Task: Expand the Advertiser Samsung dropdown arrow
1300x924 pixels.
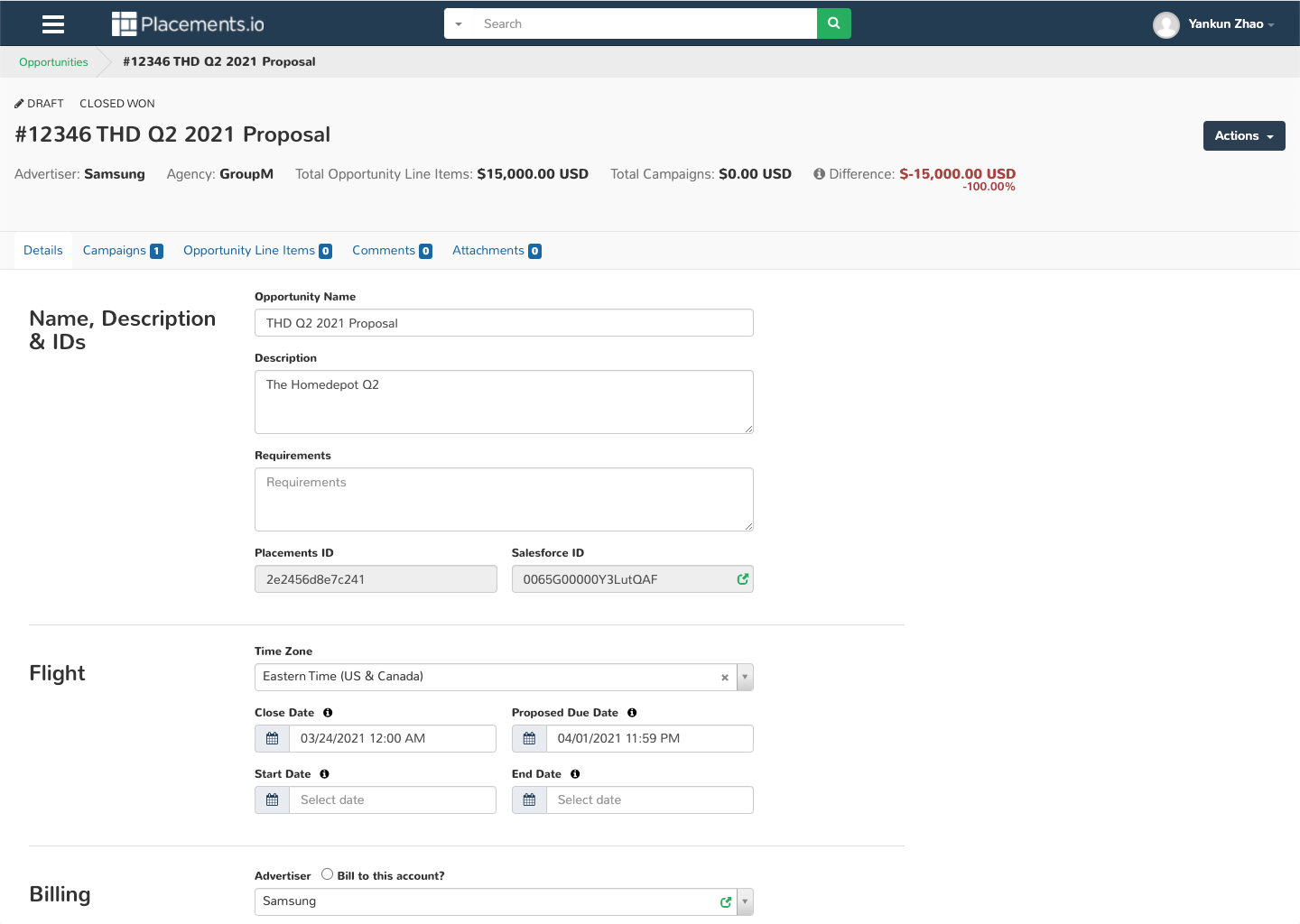Action: coord(745,901)
